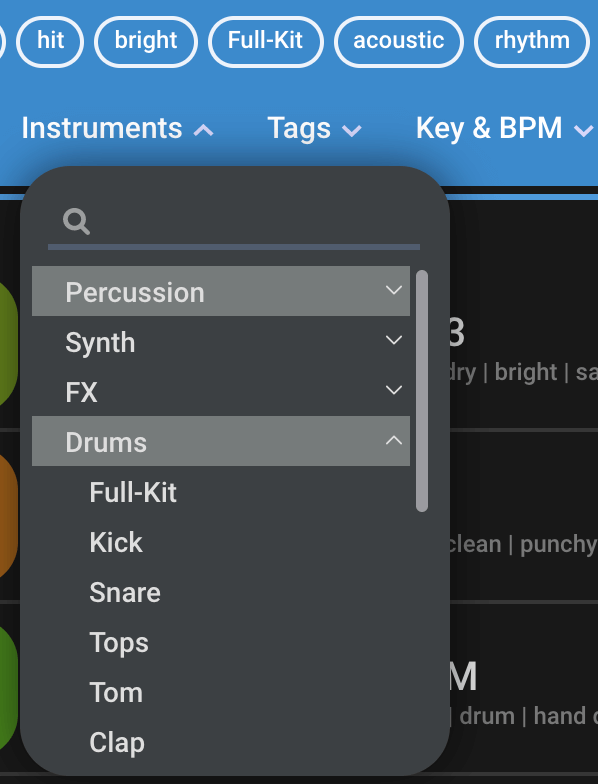Expand the Percussion category chevron

[394, 290]
